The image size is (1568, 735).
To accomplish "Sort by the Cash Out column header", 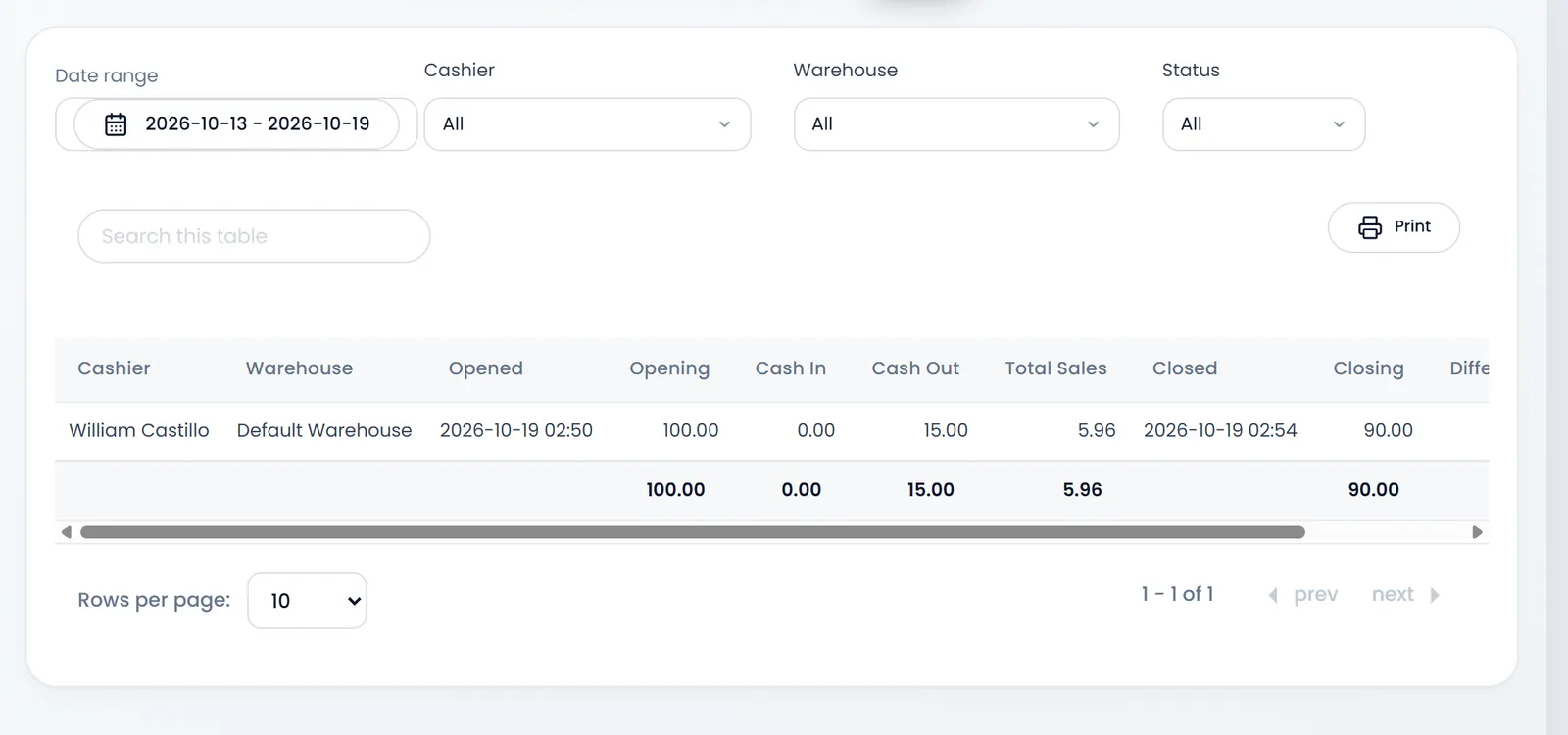I will click(915, 368).
